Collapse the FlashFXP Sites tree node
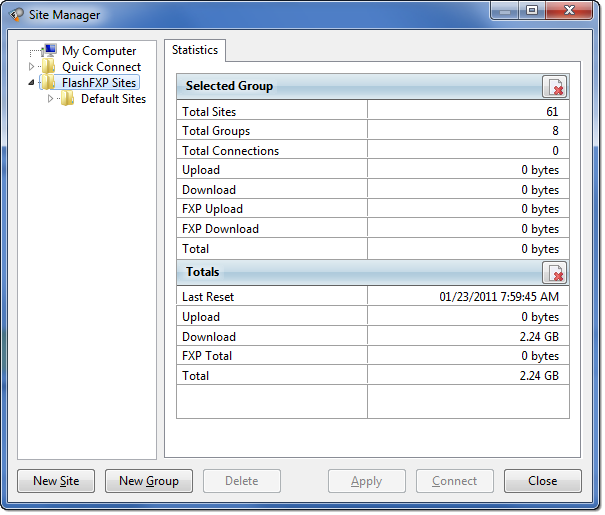The image size is (605, 515). 32,83
